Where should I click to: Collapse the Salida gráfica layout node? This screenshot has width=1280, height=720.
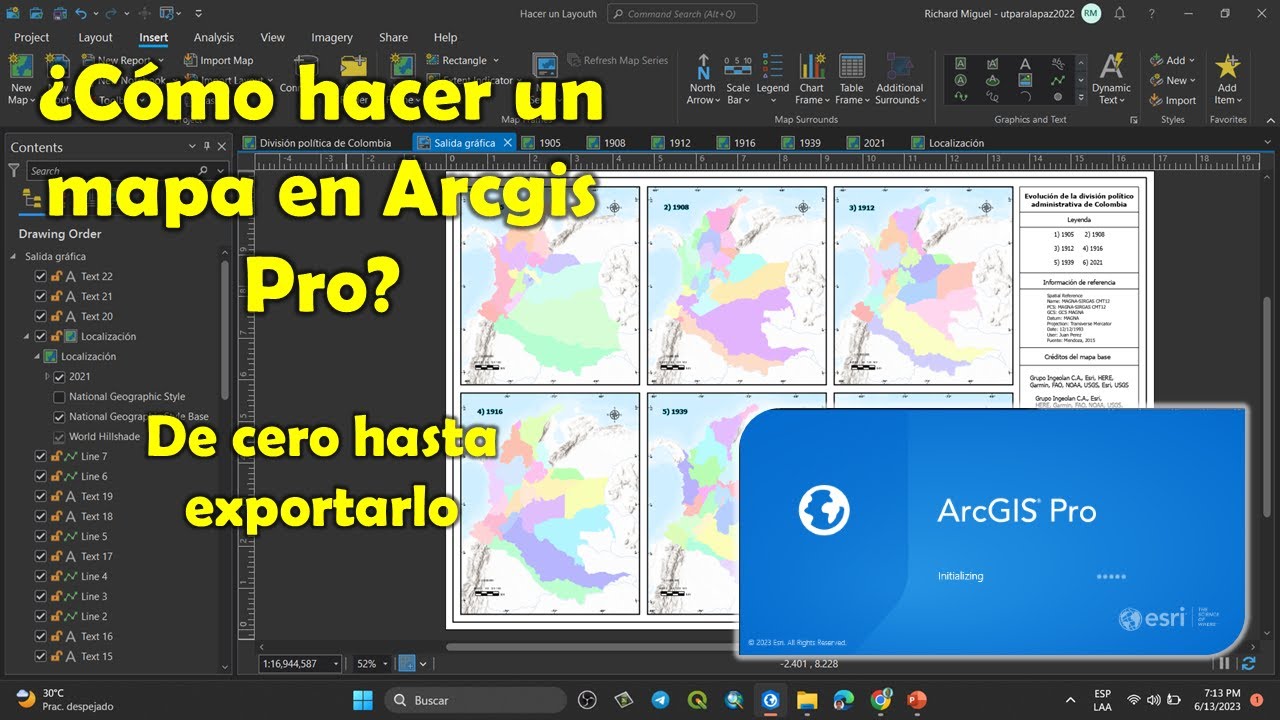(x=14, y=256)
